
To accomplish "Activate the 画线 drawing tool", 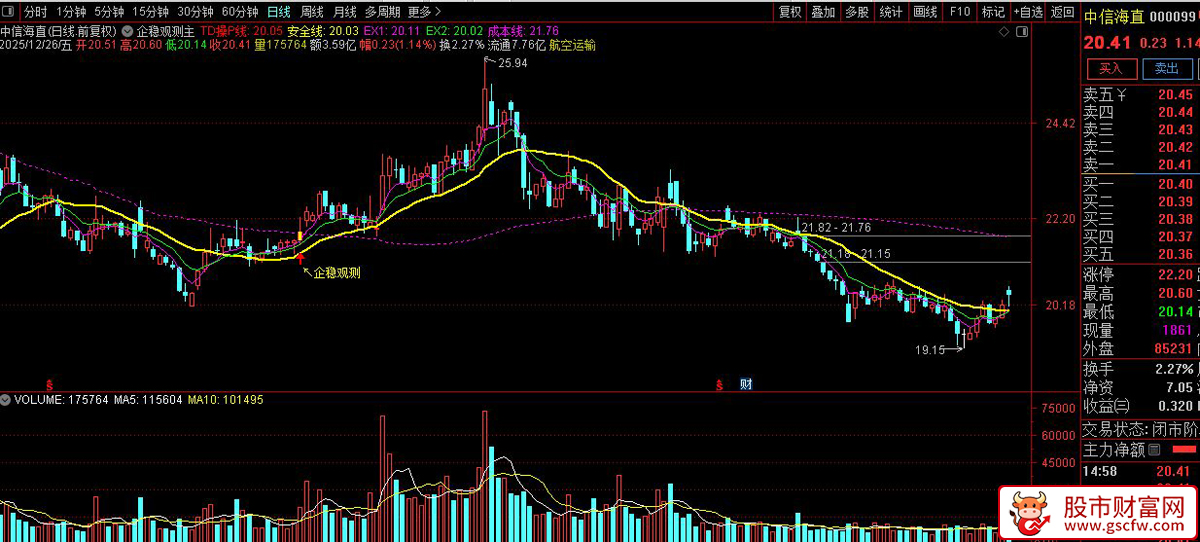I will 925,12.
